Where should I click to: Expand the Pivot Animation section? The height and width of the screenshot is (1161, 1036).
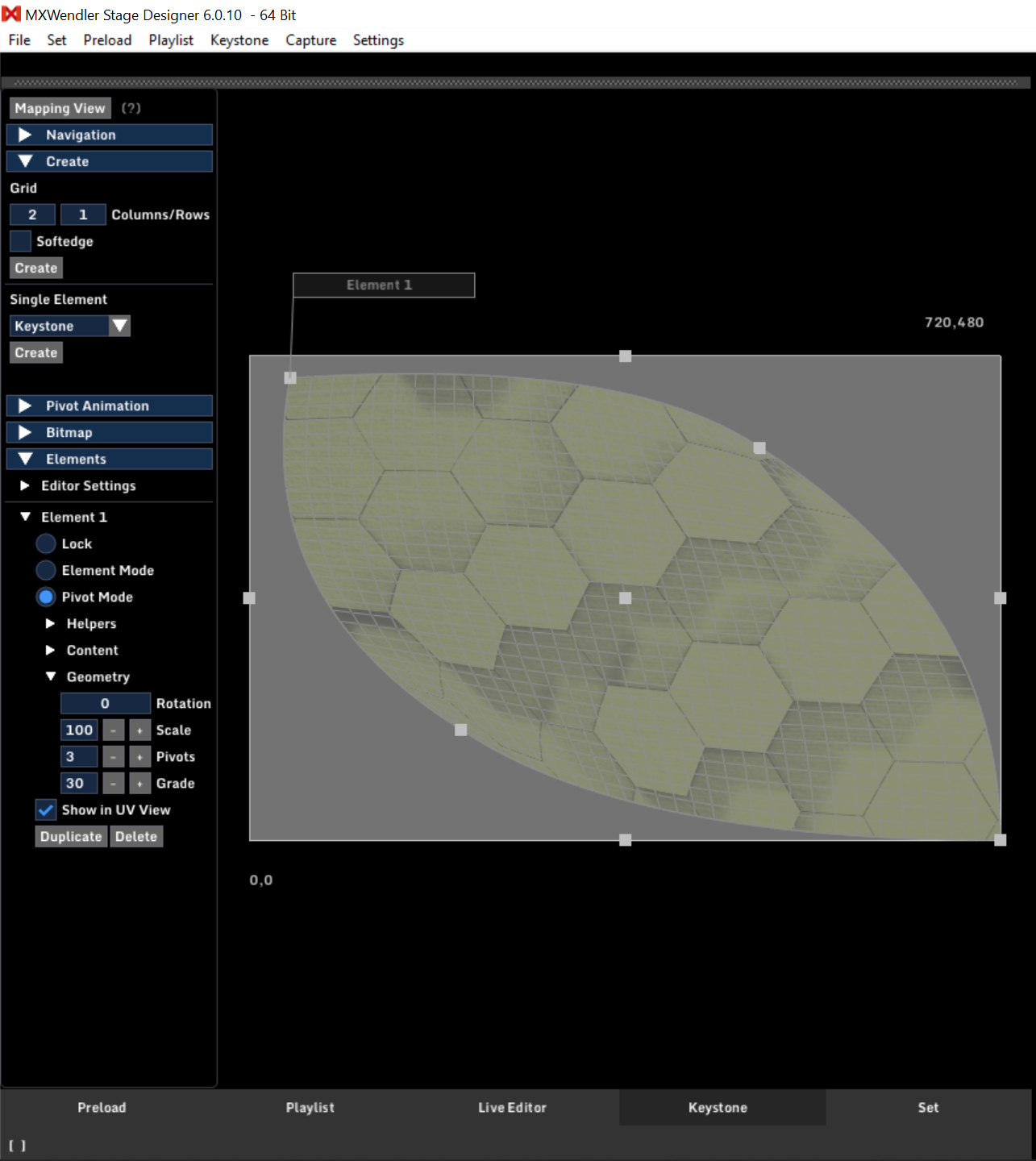tap(110, 406)
